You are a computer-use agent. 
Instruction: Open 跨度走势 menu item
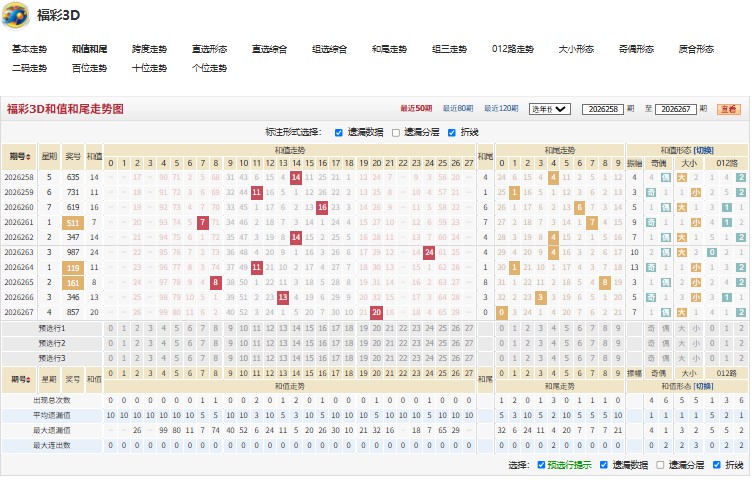[x=150, y=49]
